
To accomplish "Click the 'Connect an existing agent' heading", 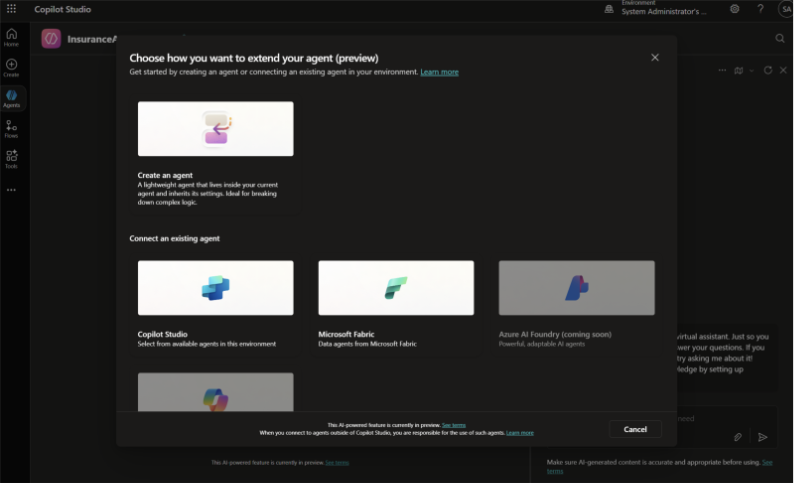I will tap(174, 238).
